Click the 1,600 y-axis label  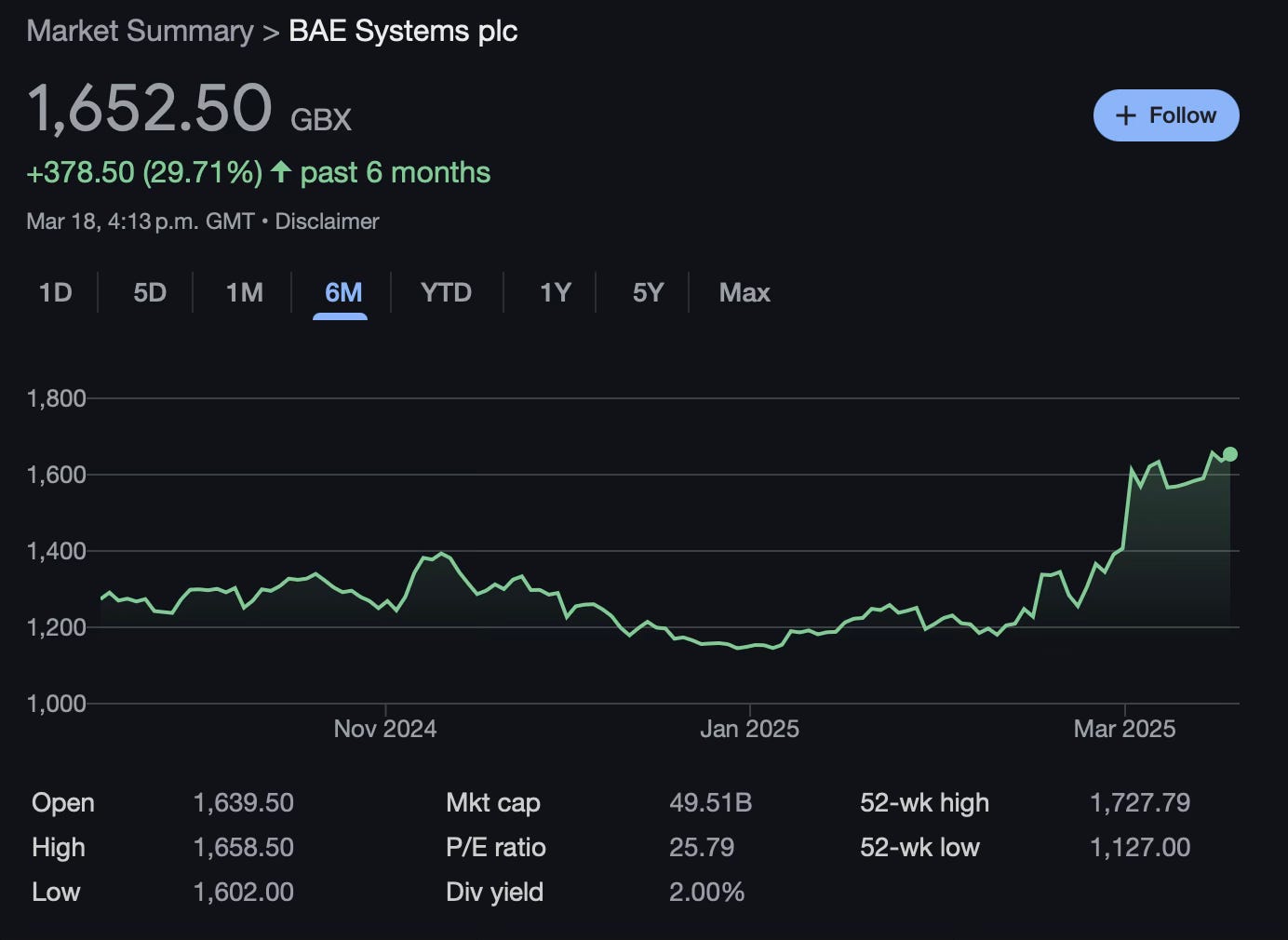point(56,476)
